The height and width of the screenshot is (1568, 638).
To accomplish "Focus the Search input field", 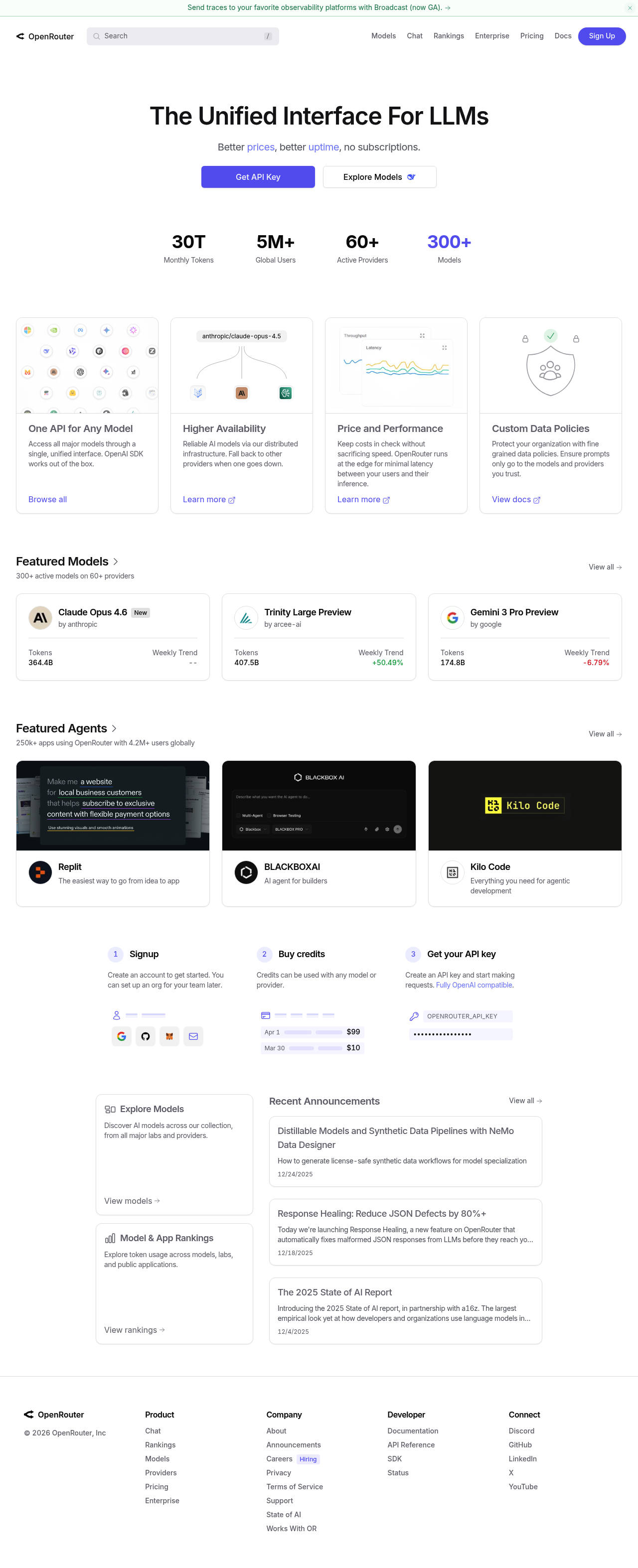I will [182, 36].
